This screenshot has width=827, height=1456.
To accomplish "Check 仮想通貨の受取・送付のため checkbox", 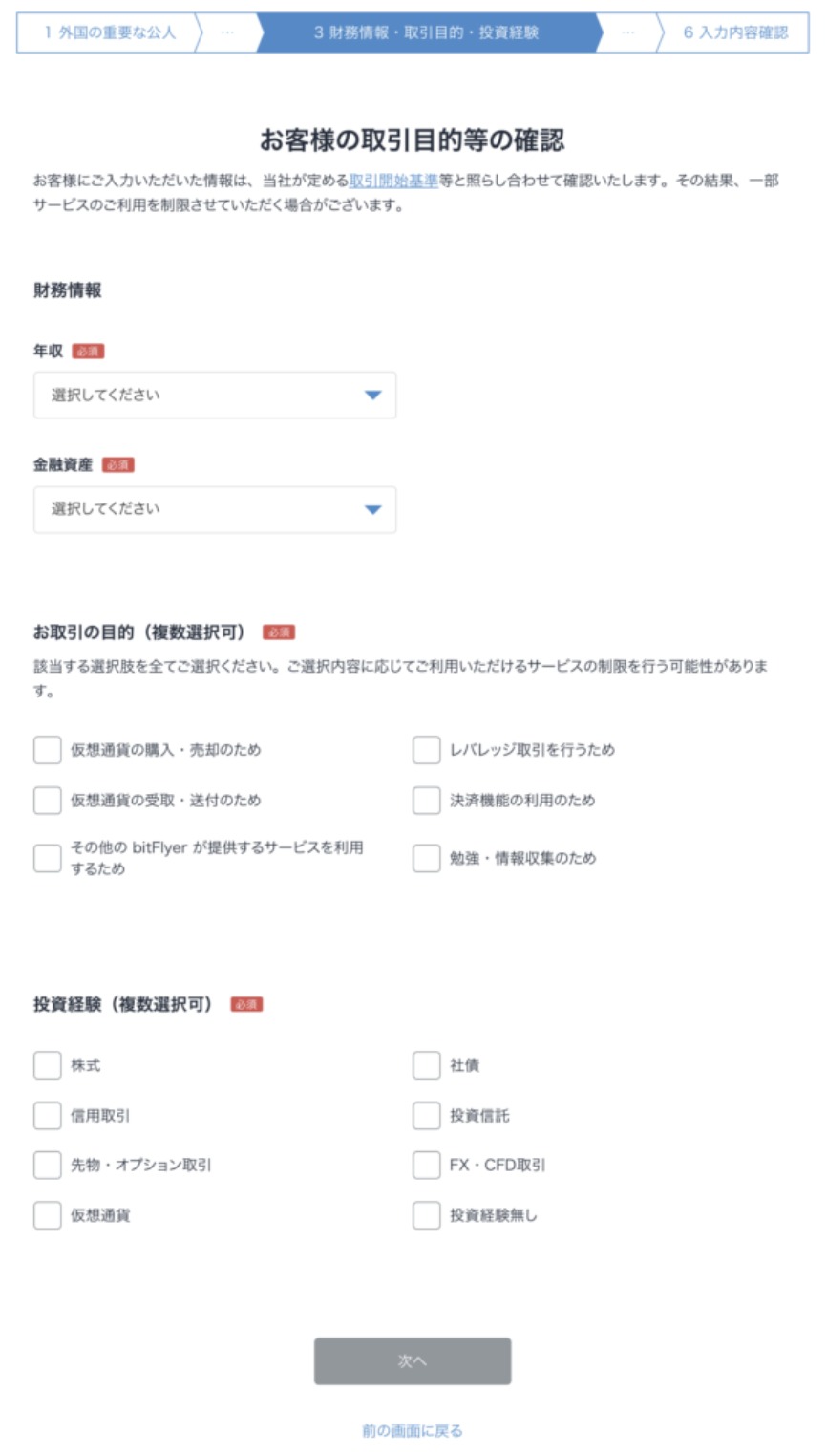I will (46, 801).
